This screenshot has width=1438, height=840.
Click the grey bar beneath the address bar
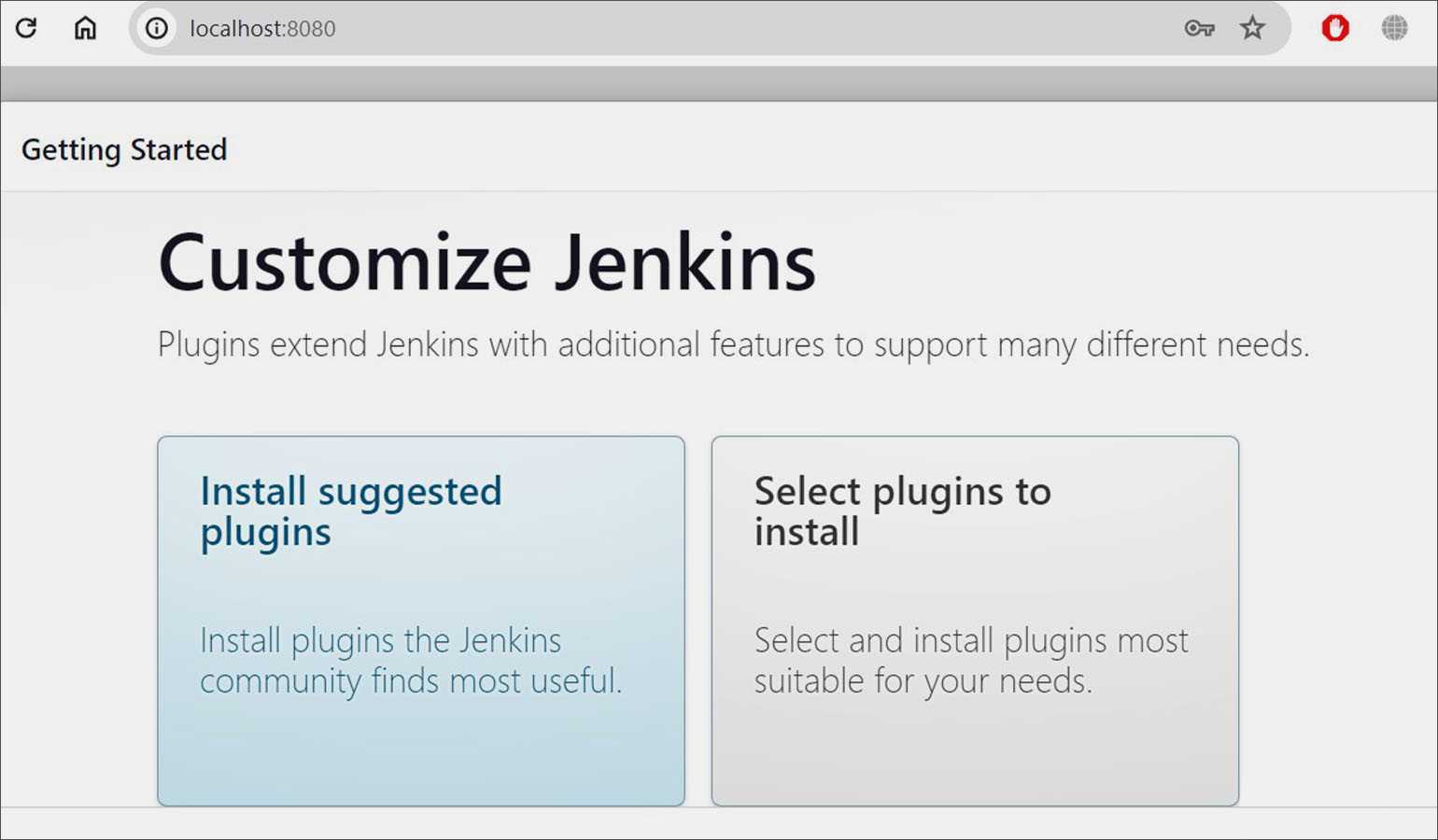point(719,84)
